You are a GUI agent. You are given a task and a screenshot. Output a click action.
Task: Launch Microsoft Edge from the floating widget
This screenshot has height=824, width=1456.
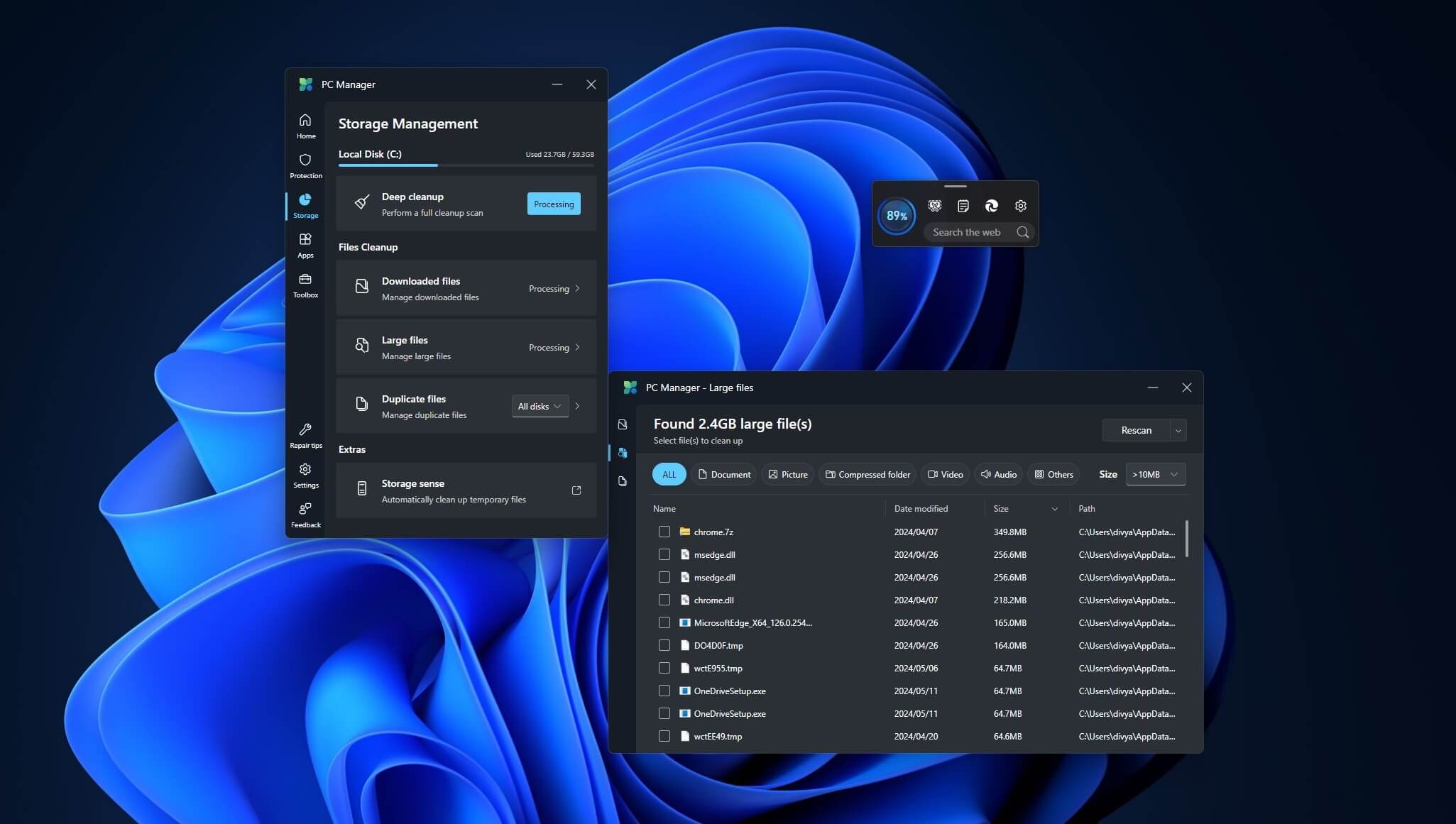(991, 206)
